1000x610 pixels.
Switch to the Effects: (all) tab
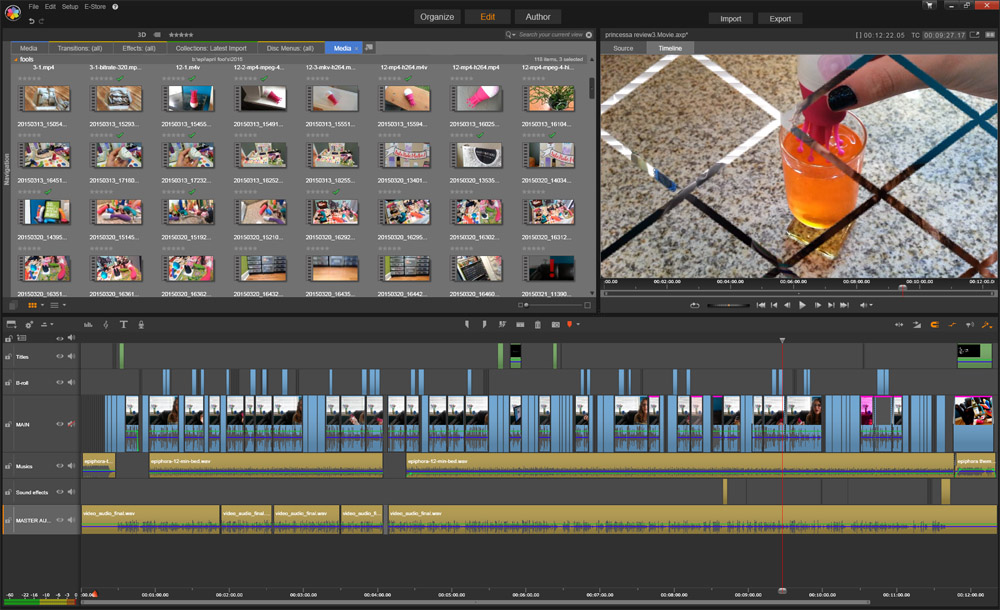tap(138, 48)
